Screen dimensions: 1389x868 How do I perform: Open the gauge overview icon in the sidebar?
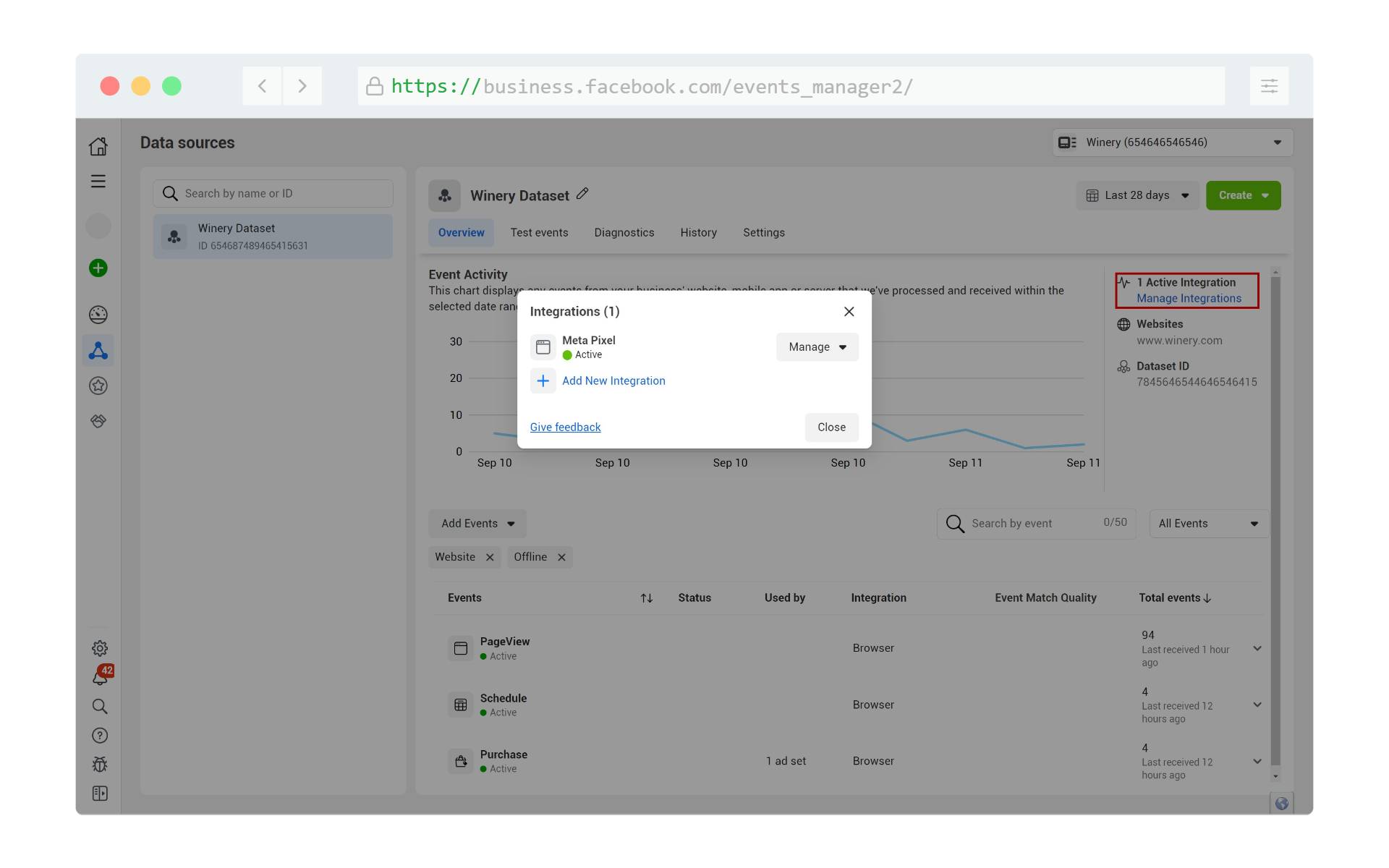[98, 315]
